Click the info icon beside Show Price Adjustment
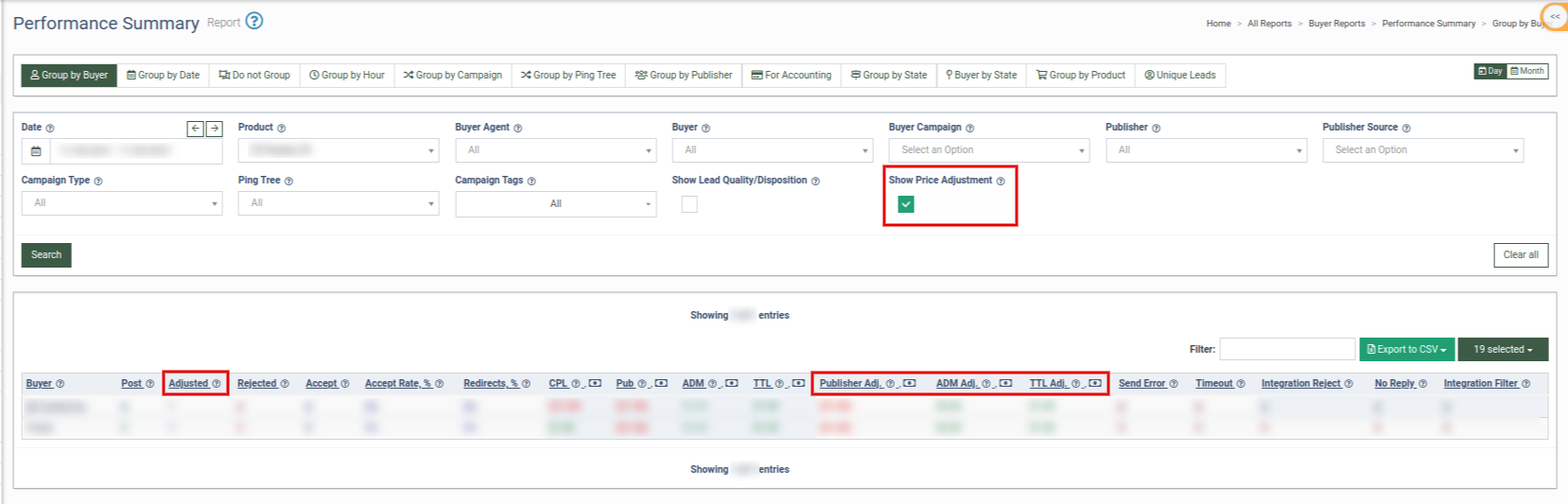Viewport: 1568px width, 504px height. (1001, 181)
